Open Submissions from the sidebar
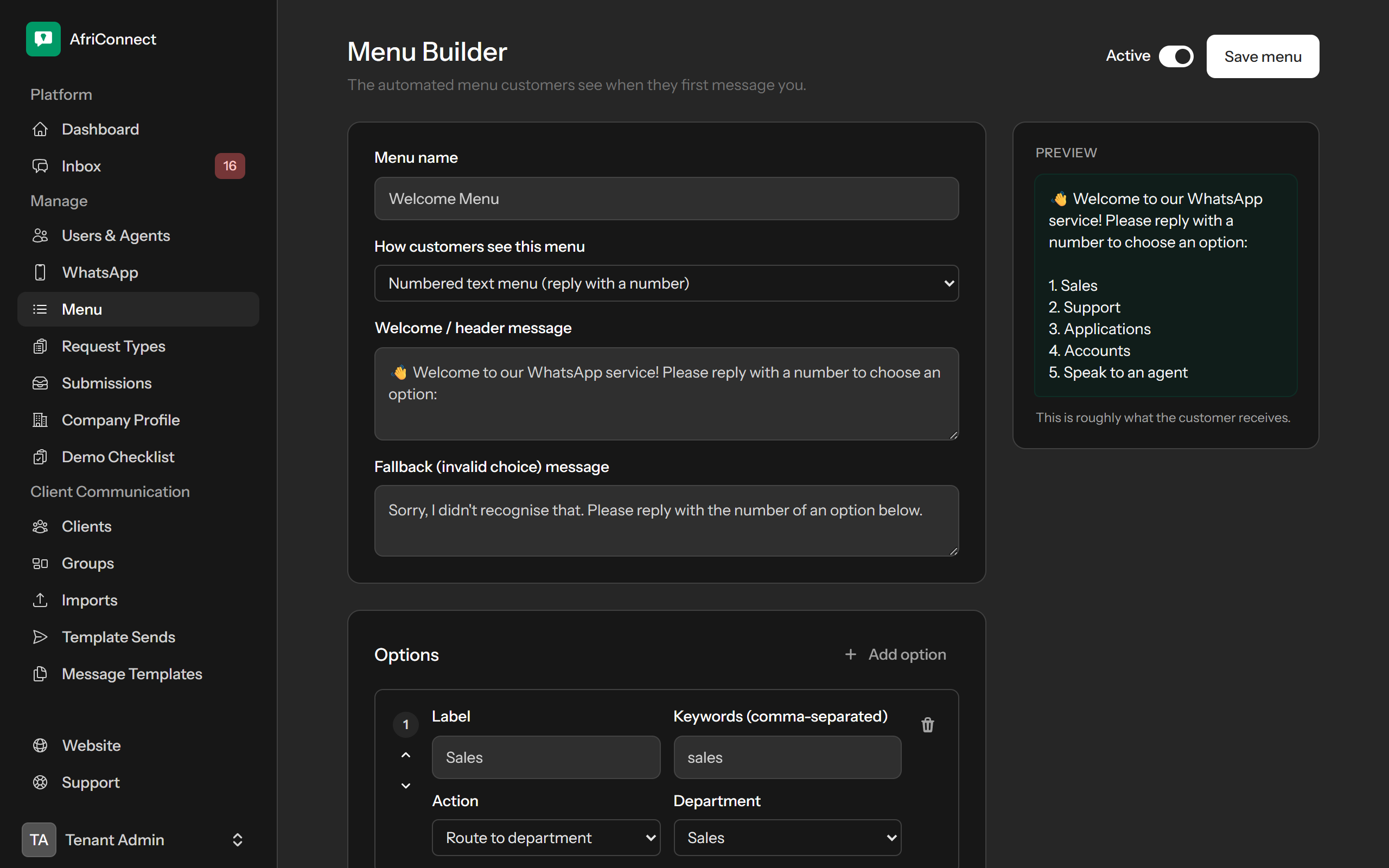This screenshot has width=1389, height=868. coord(138,383)
